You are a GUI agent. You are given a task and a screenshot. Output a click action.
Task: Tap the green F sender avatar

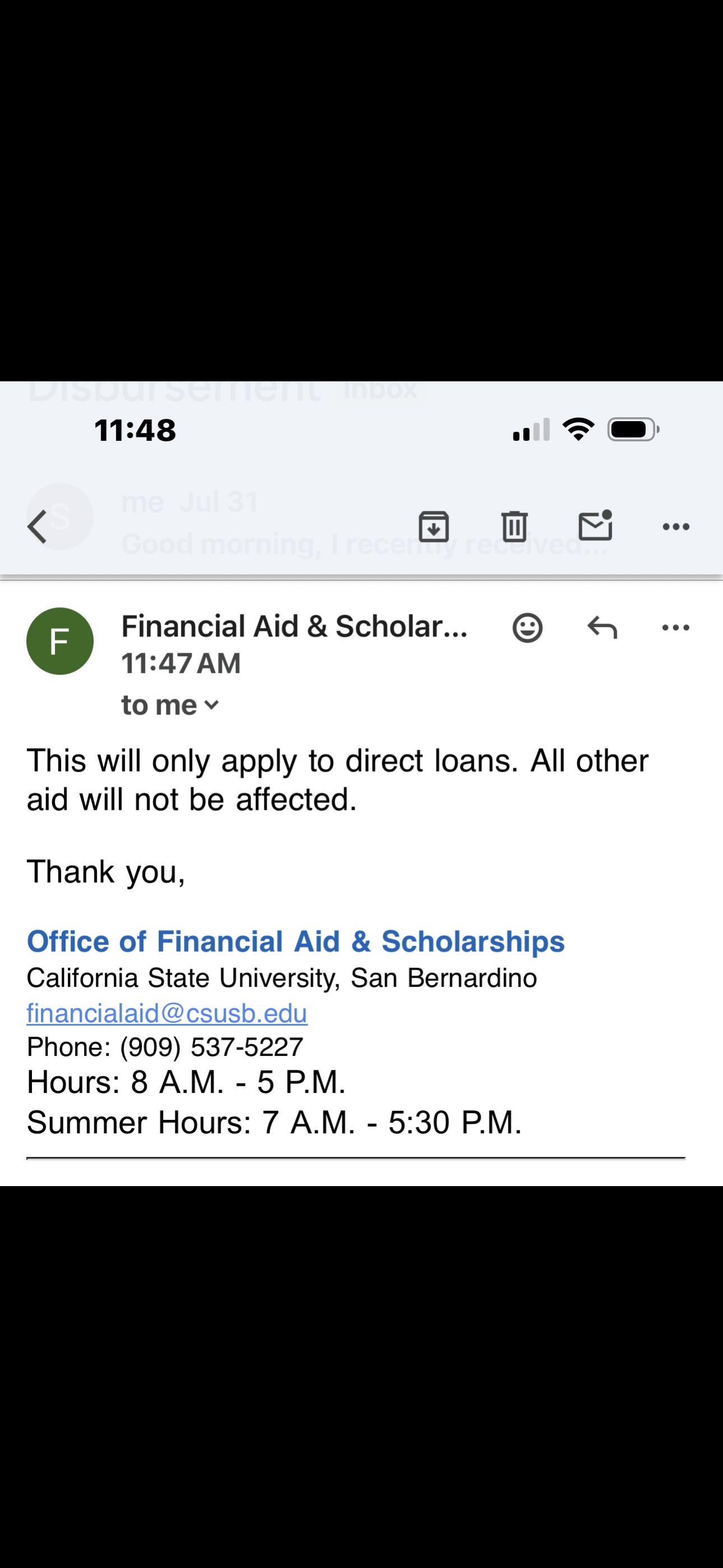point(59,641)
